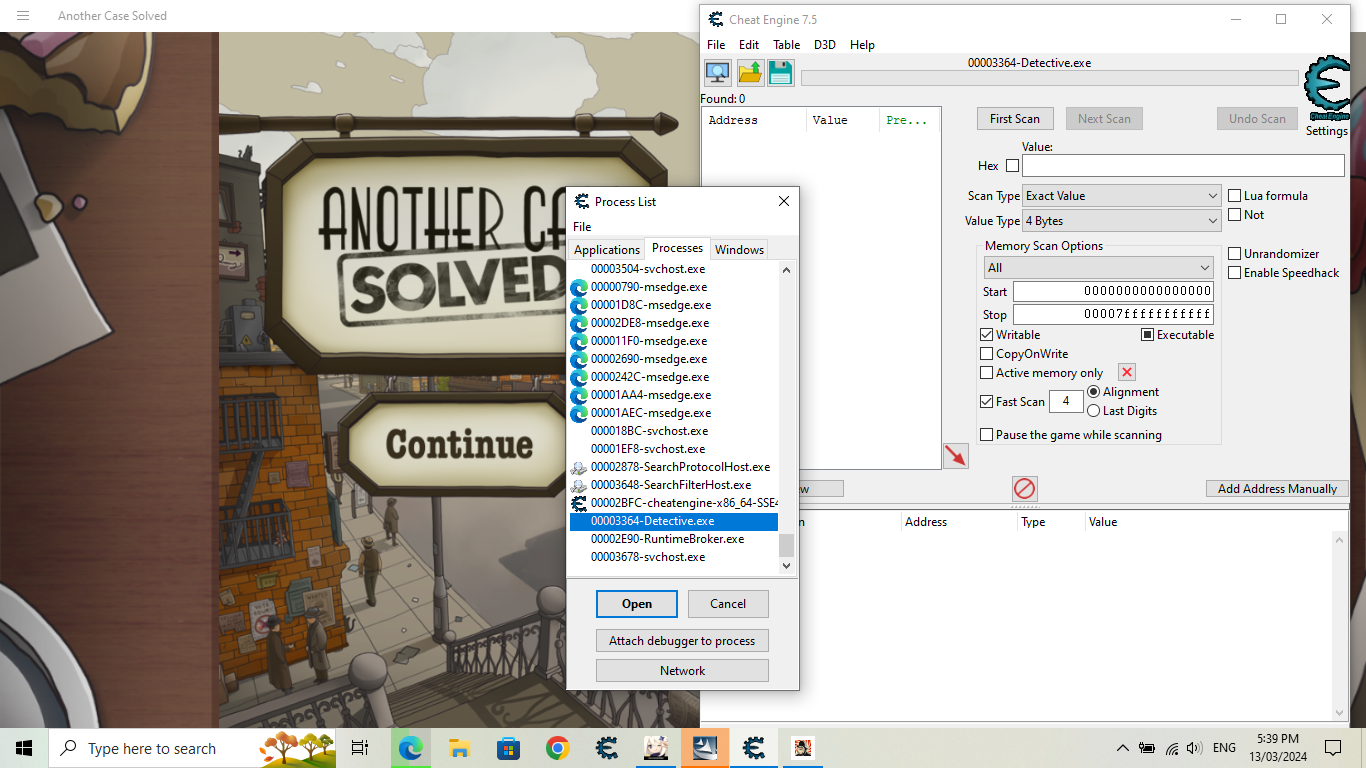Image resolution: width=1366 pixels, height=768 pixels.
Task: Click Attach debugger to process
Action: (x=682, y=640)
